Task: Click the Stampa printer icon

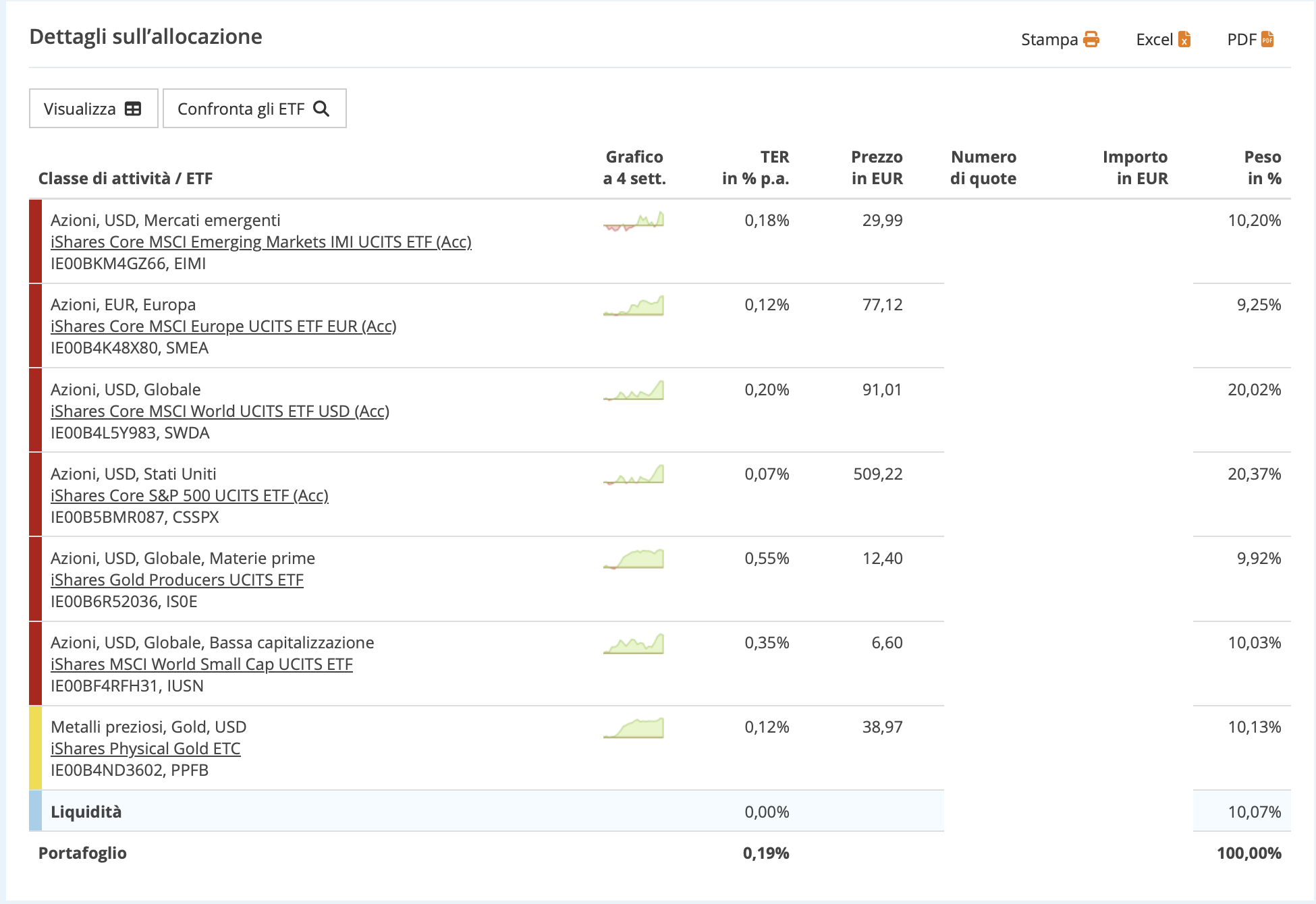Action: (x=1091, y=39)
